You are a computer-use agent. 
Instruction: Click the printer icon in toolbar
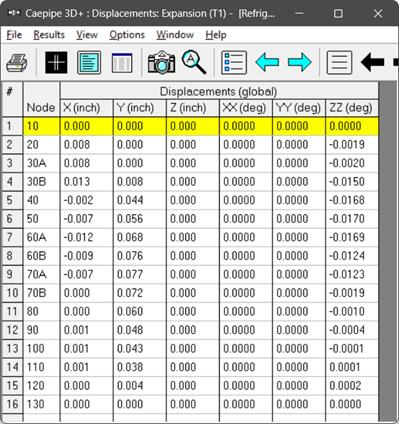[17, 63]
